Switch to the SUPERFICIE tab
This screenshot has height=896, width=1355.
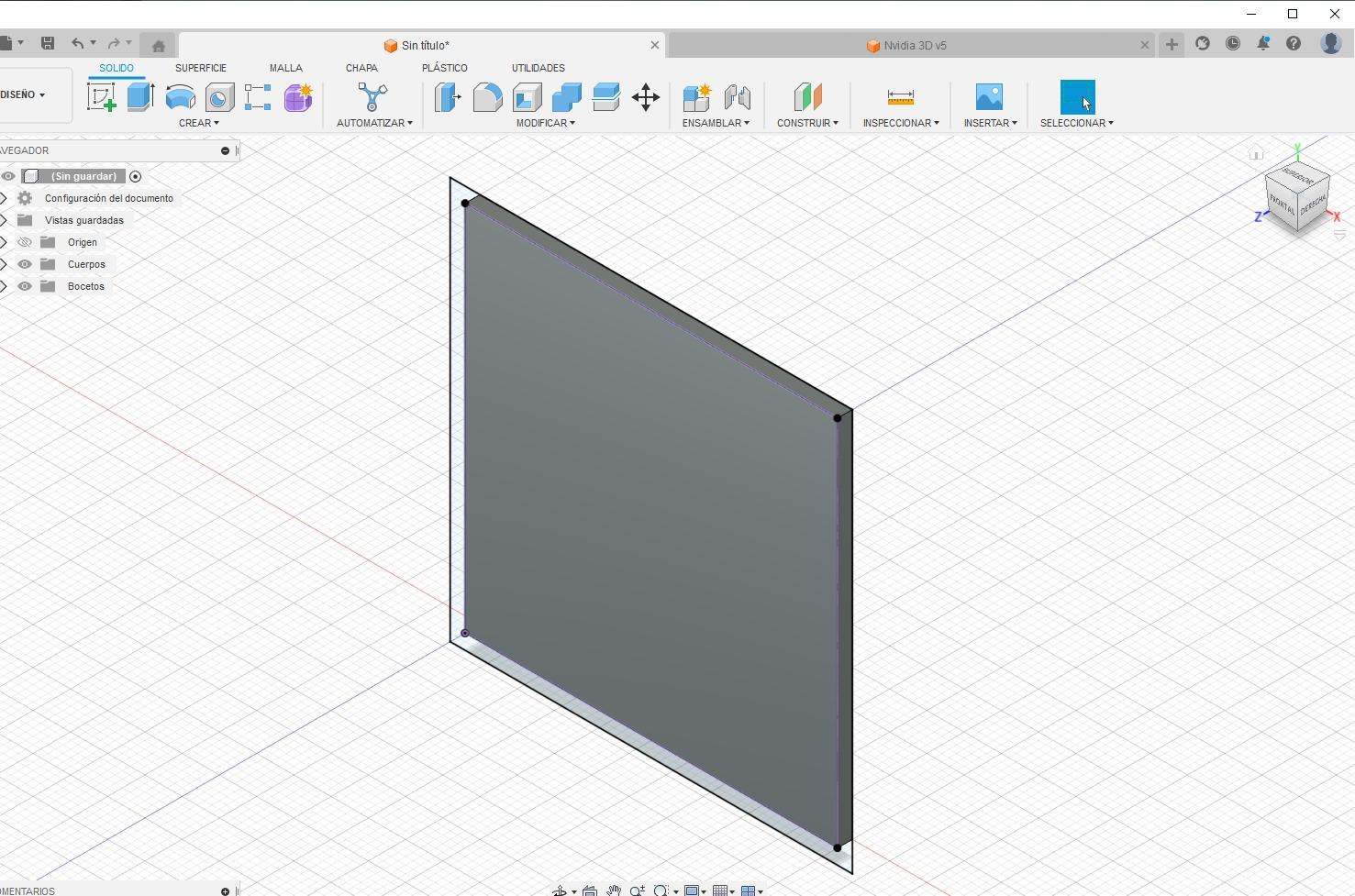pyautogui.click(x=201, y=68)
